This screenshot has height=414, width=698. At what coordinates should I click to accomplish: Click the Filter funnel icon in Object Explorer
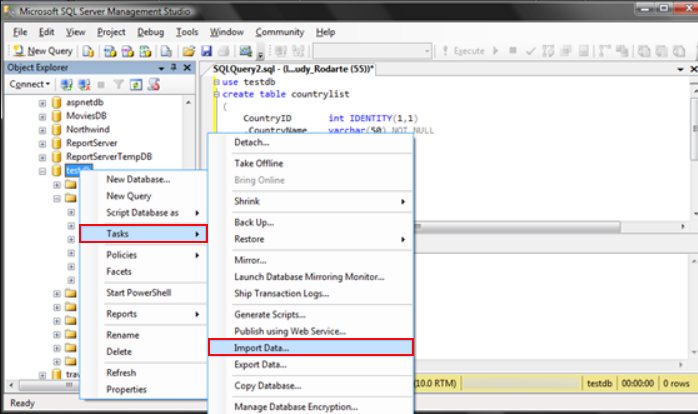click(118, 84)
